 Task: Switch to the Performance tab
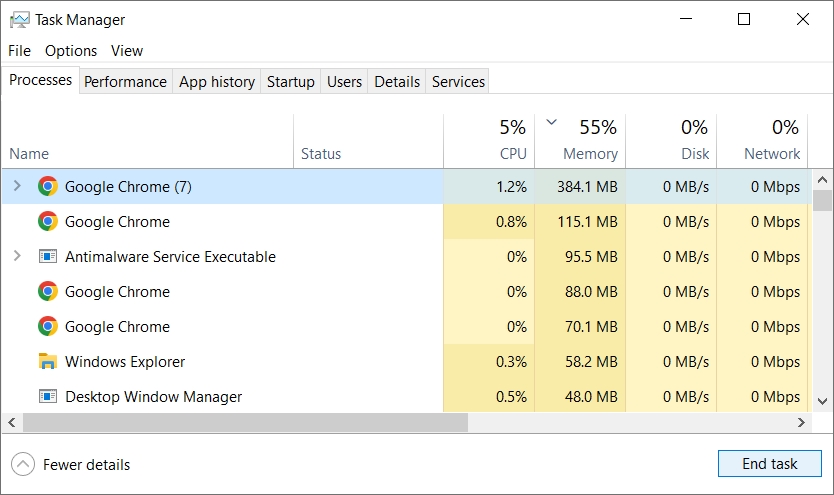coord(126,82)
